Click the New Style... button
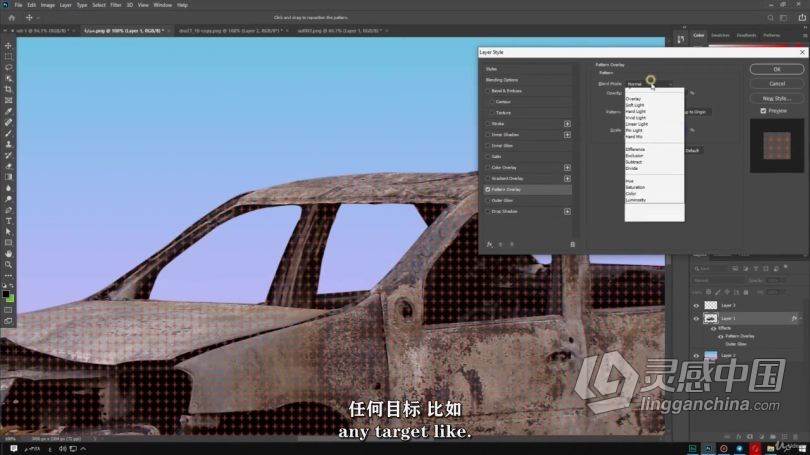 coord(776,98)
